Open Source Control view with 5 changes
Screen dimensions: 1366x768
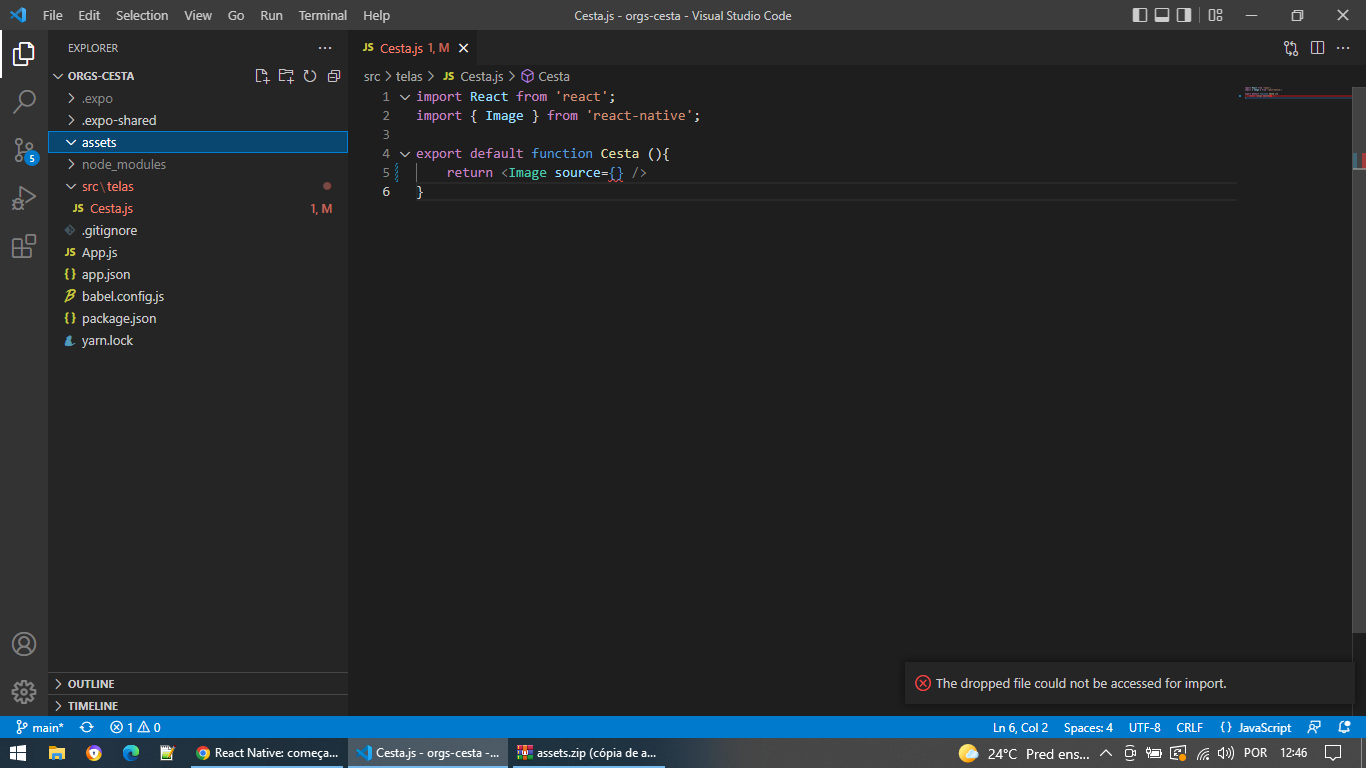[x=24, y=150]
